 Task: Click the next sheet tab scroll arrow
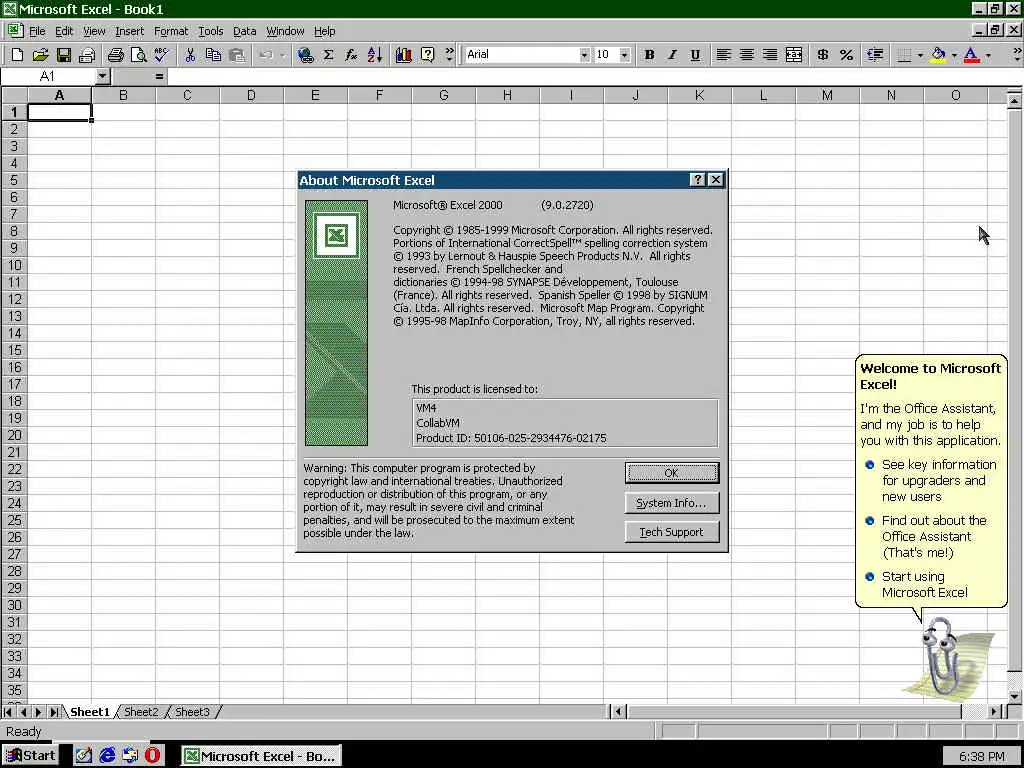39,712
